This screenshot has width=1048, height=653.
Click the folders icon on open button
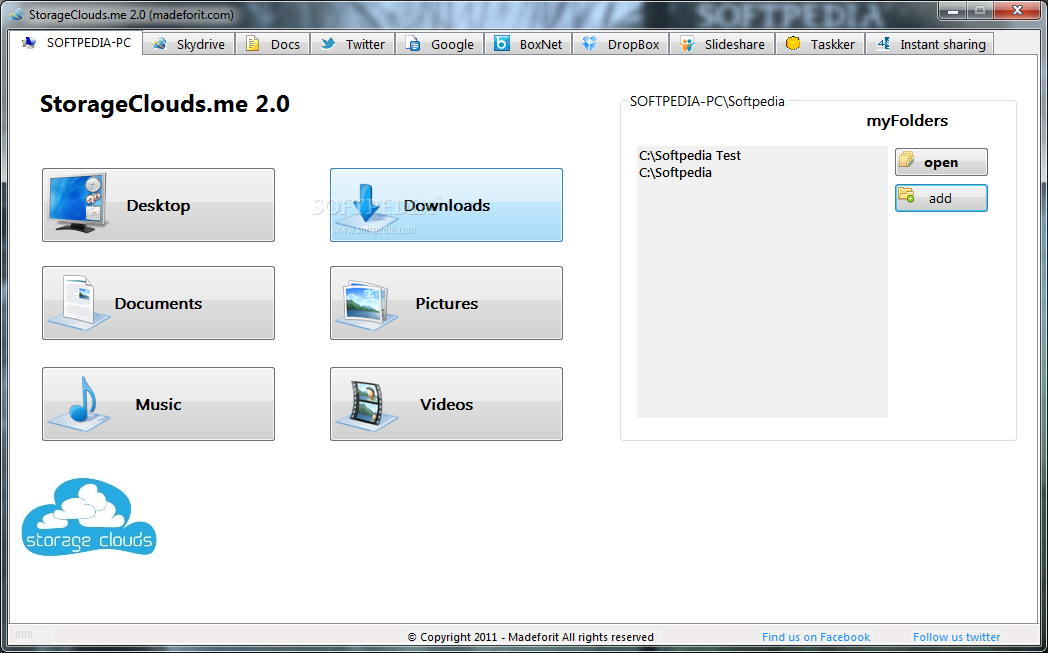pyautogui.click(x=906, y=160)
